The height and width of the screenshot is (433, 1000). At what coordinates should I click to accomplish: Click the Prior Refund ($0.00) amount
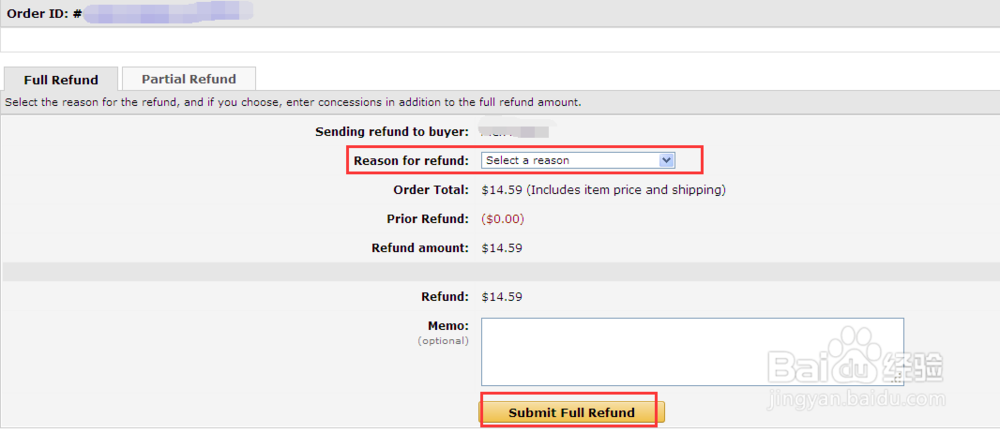[502, 219]
